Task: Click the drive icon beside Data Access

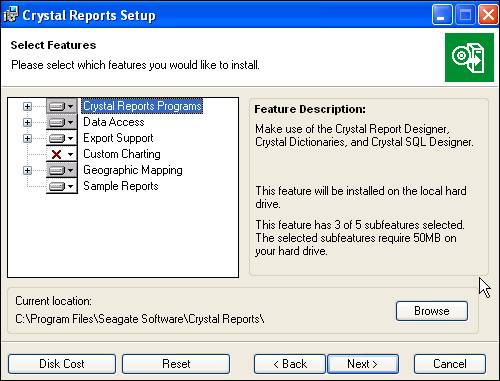Action: 56,122
